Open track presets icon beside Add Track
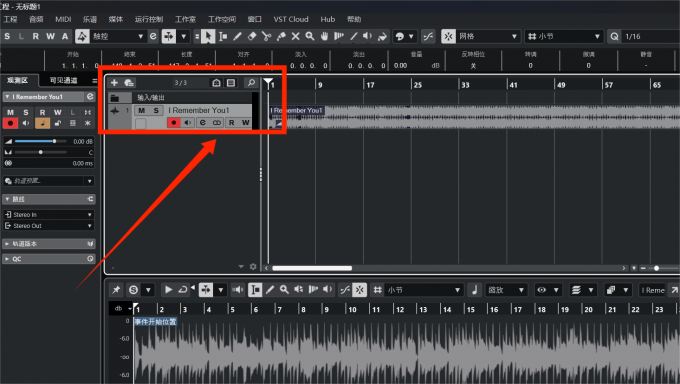 coord(129,82)
